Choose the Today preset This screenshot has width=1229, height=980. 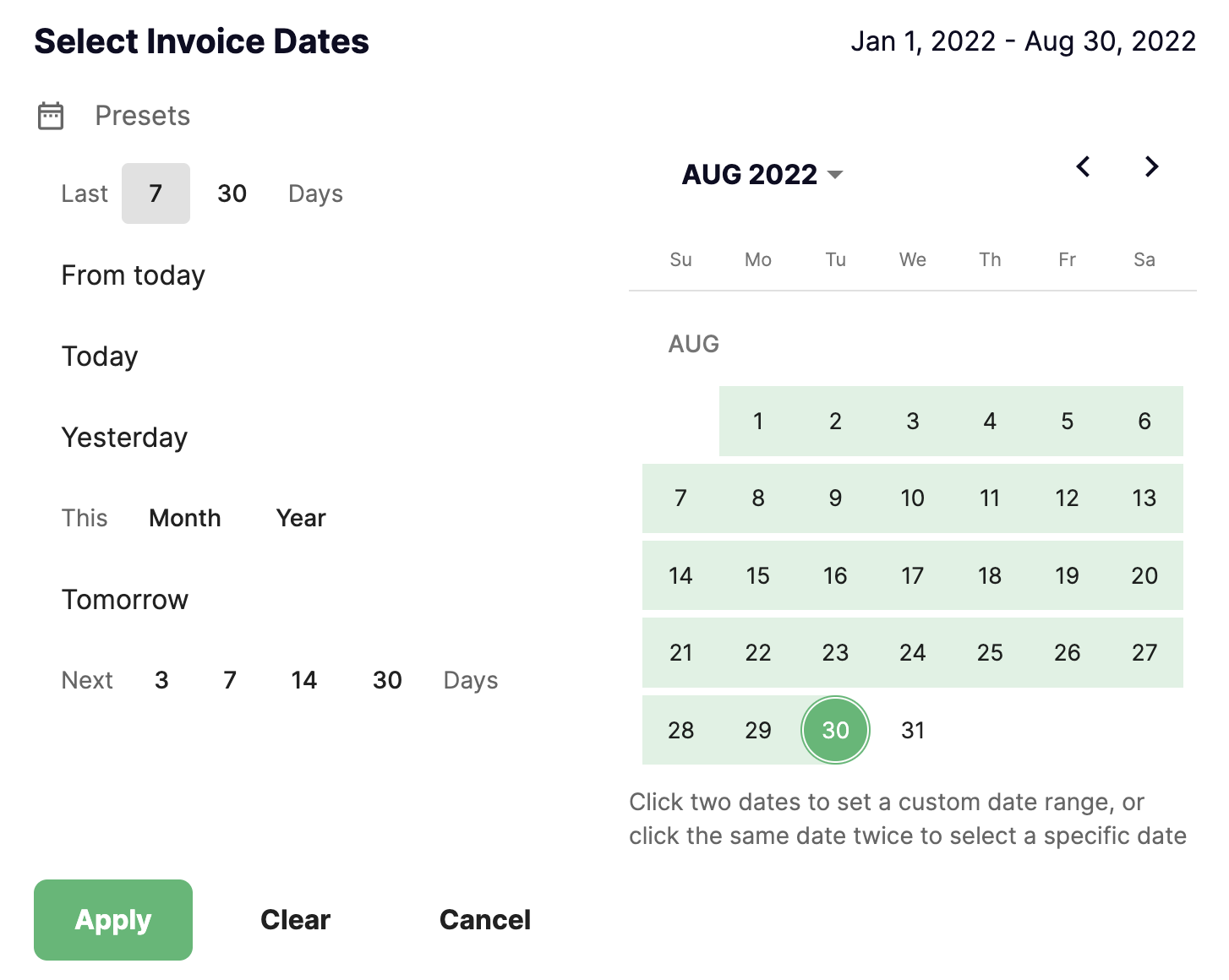pos(100,357)
